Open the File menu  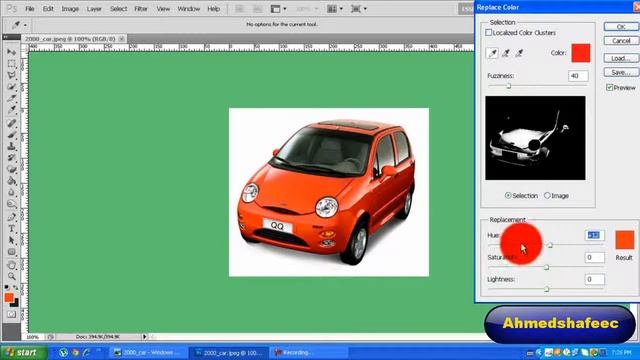30,9
